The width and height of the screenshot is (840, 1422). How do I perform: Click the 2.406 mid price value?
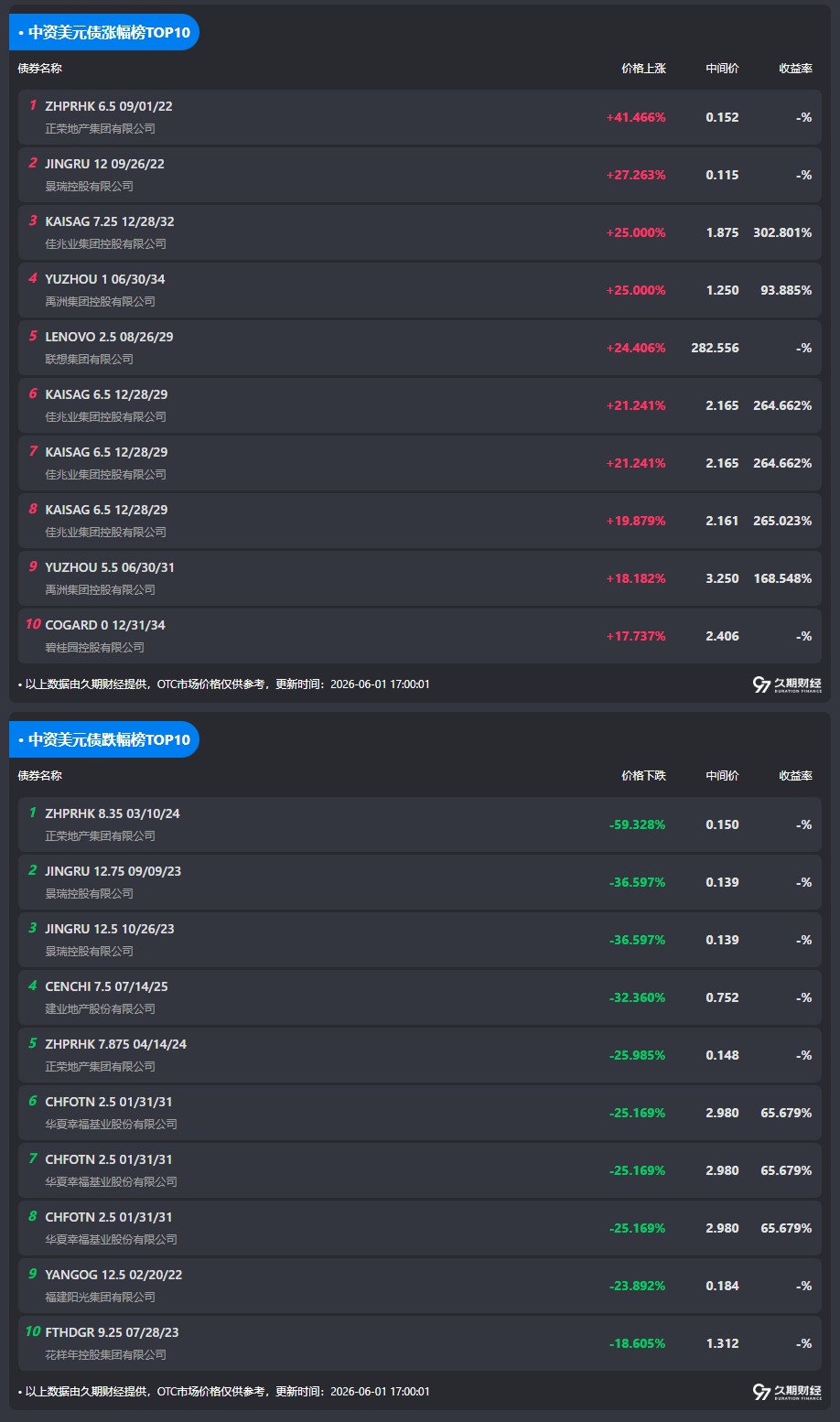pyautogui.click(x=722, y=637)
